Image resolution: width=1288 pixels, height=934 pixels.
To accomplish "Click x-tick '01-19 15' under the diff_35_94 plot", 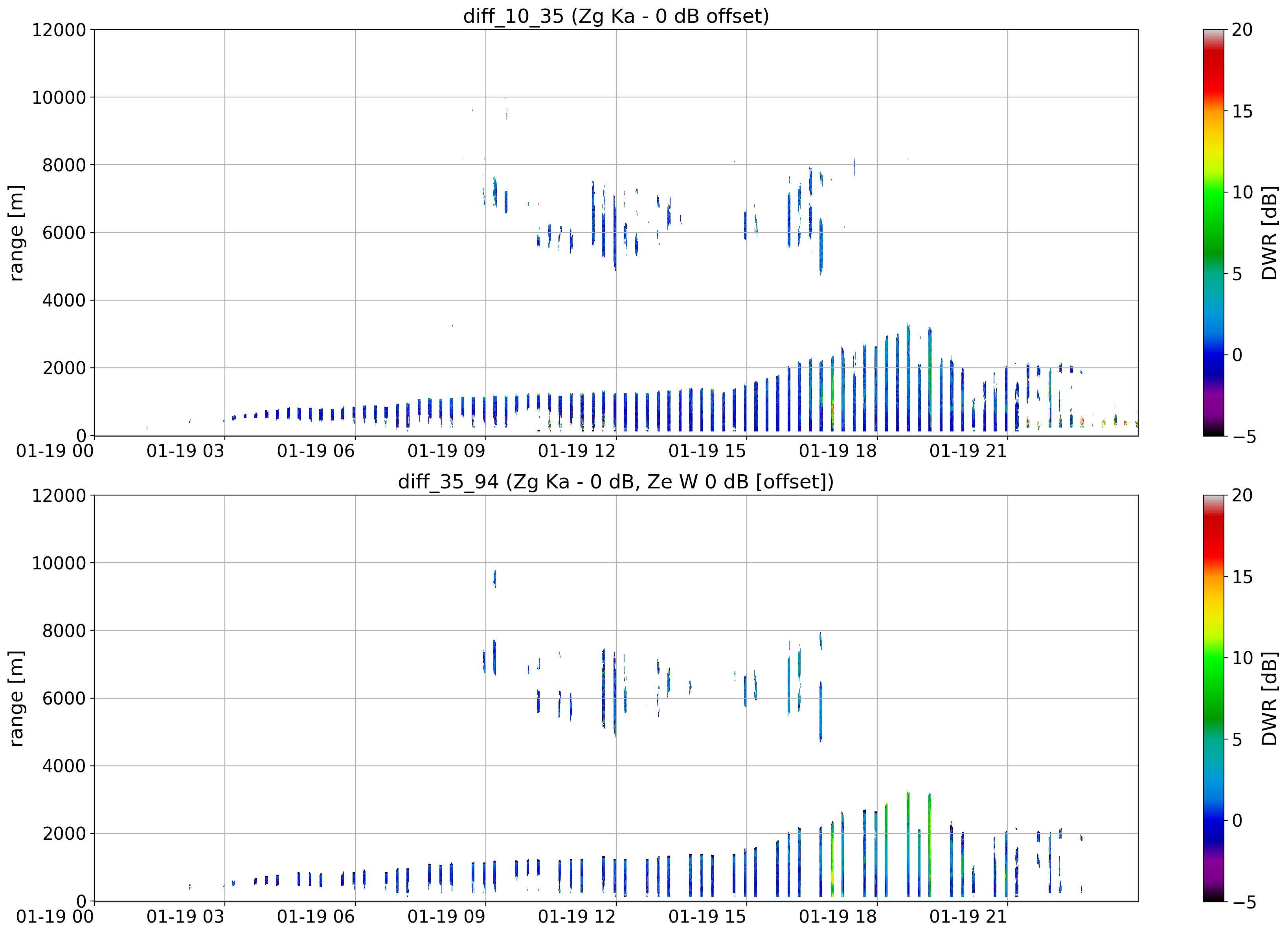I will click(x=707, y=917).
